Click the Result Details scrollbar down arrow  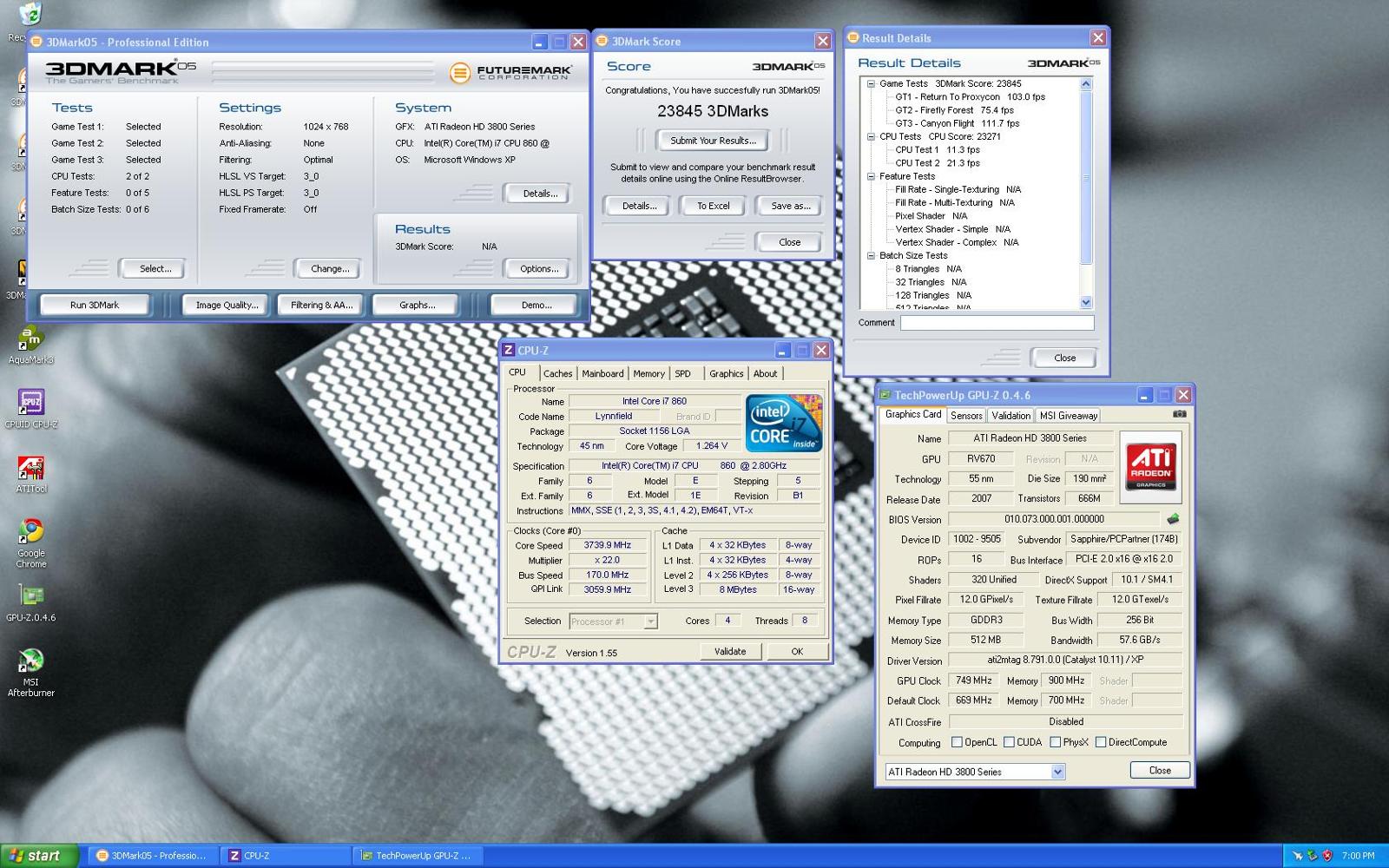click(x=1086, y=302)
